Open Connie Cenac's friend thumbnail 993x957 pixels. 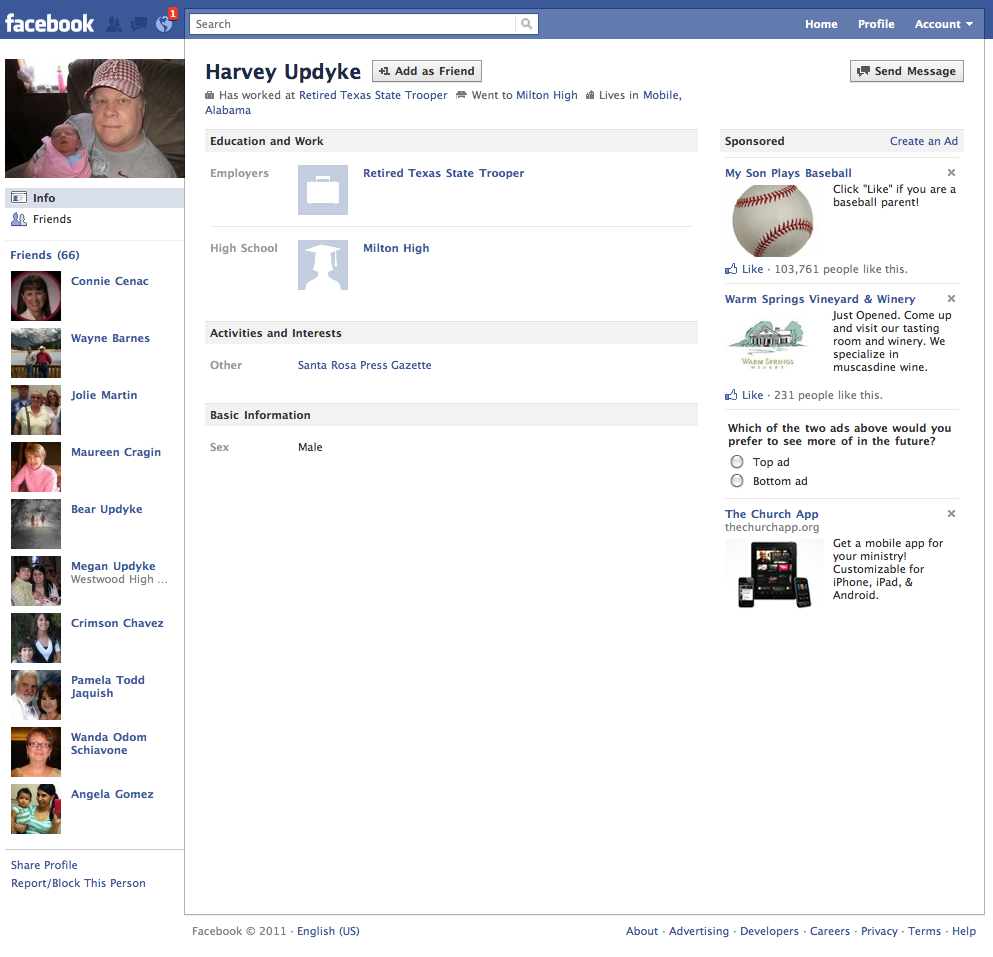[36, 296]
